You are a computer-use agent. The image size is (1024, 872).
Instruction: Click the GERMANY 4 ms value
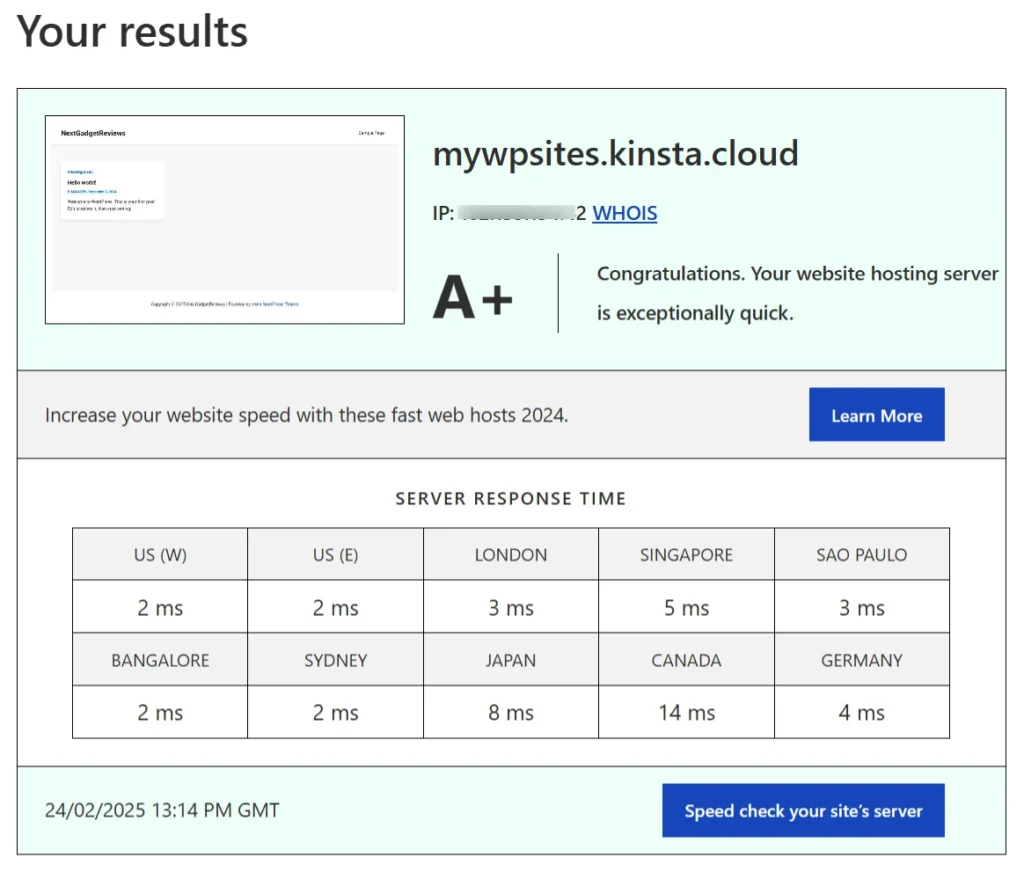click(x=861, y=712)
